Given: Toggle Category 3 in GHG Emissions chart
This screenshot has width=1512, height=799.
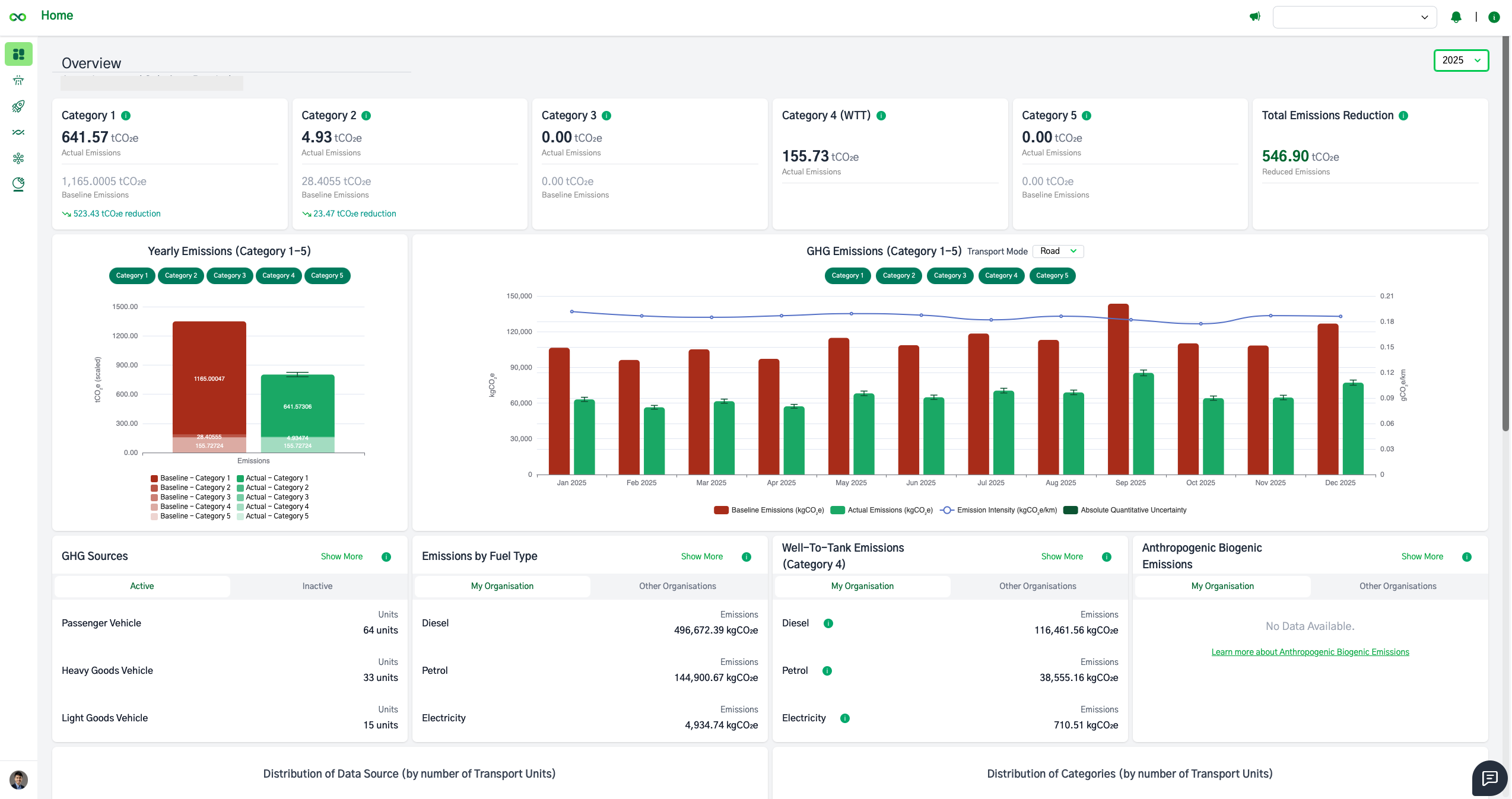Looking at the screenshot, I should (x=950, y=276).
